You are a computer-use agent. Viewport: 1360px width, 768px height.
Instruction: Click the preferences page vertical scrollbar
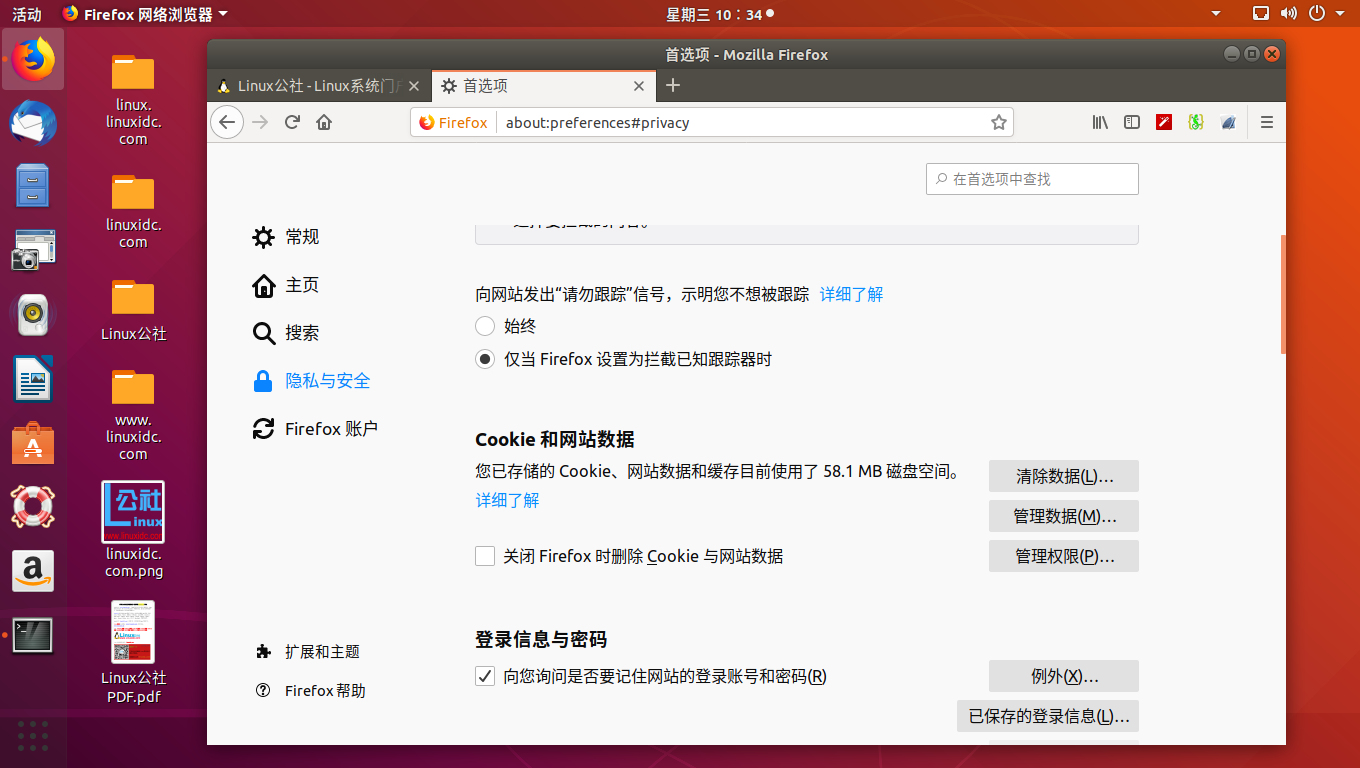coord(1283,294)
